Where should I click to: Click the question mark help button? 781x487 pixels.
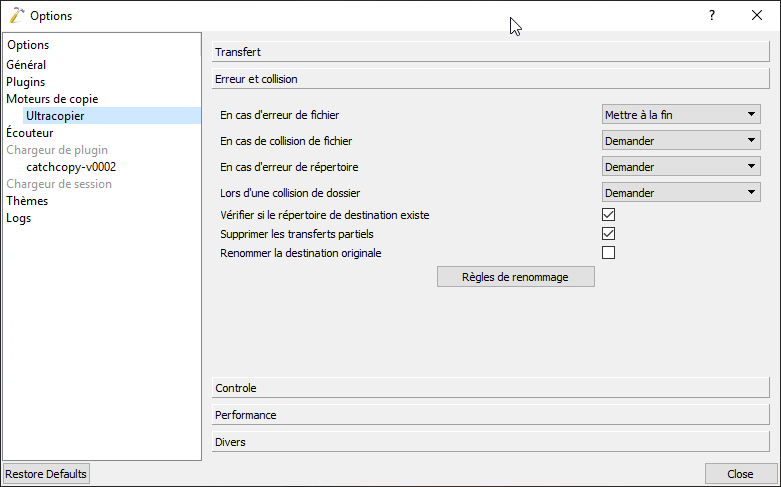[711, 15]
